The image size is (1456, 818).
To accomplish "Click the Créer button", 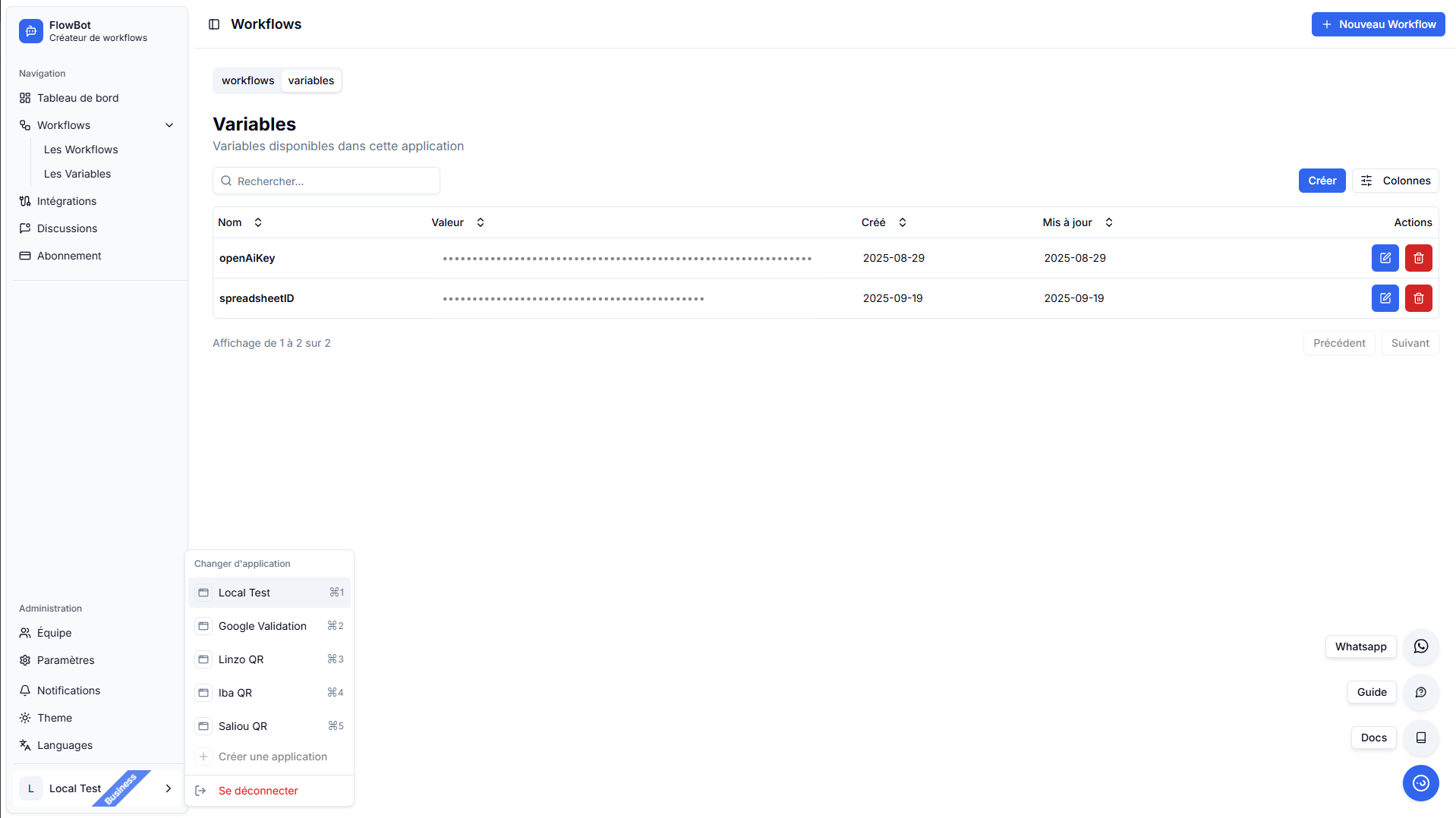I will pos(1322,181).
